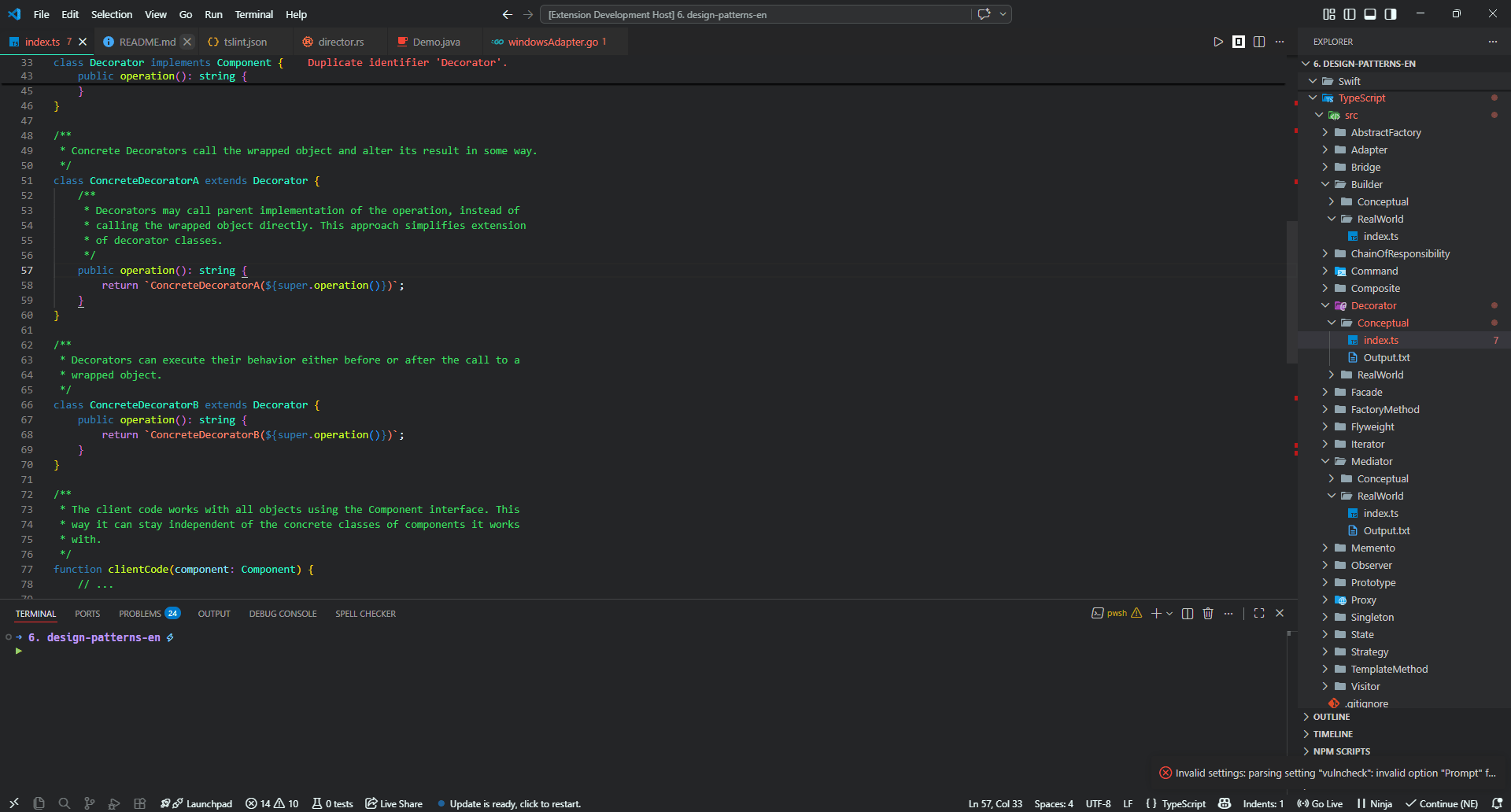The image size is (1511, 812).
Task: Toggle Continue (NE) autocomplete status
Action: pyautogui.click(x=1442, y=803)
